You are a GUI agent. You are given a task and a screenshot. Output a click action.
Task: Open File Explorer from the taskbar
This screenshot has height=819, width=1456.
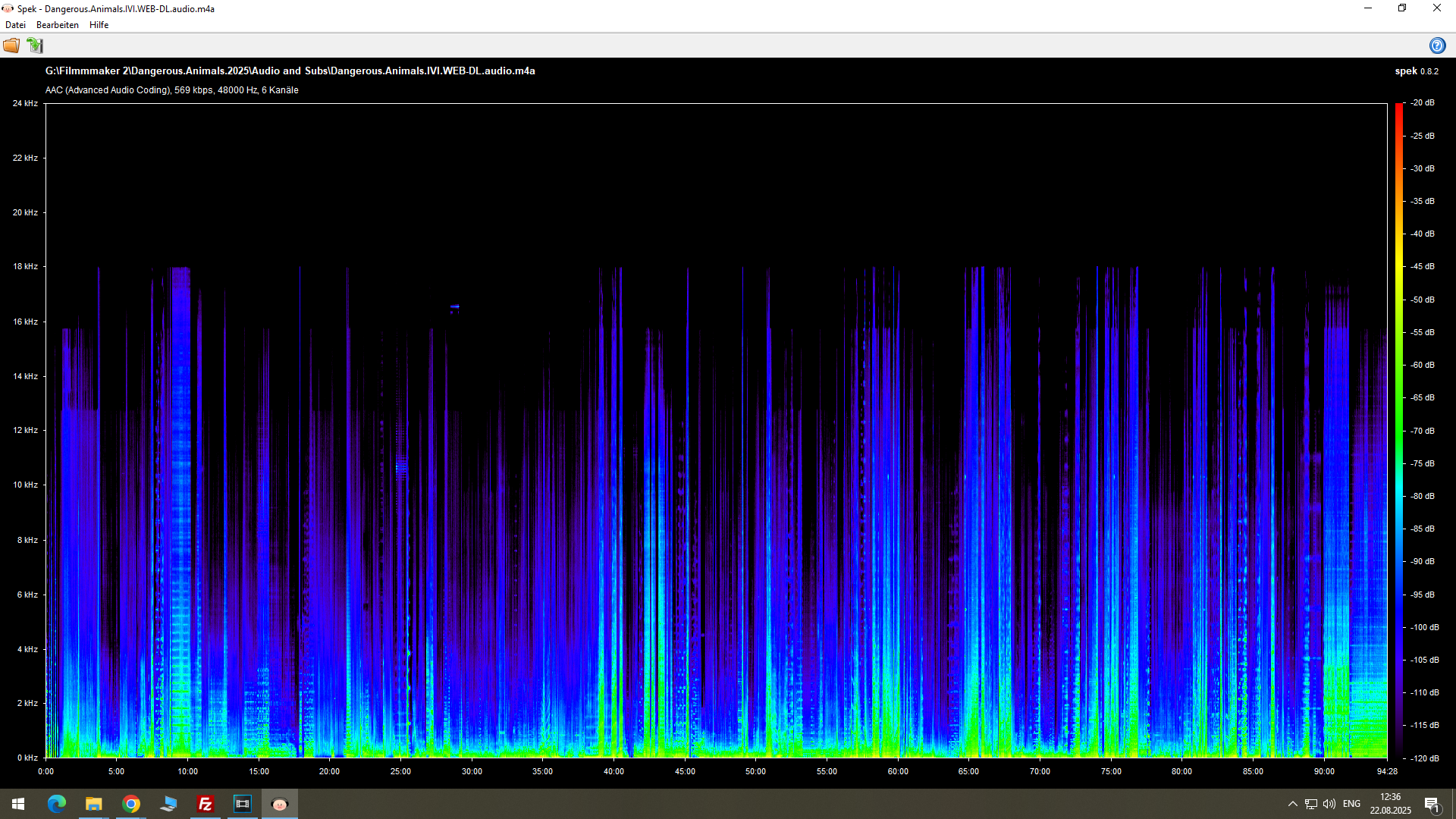point(93,804)
